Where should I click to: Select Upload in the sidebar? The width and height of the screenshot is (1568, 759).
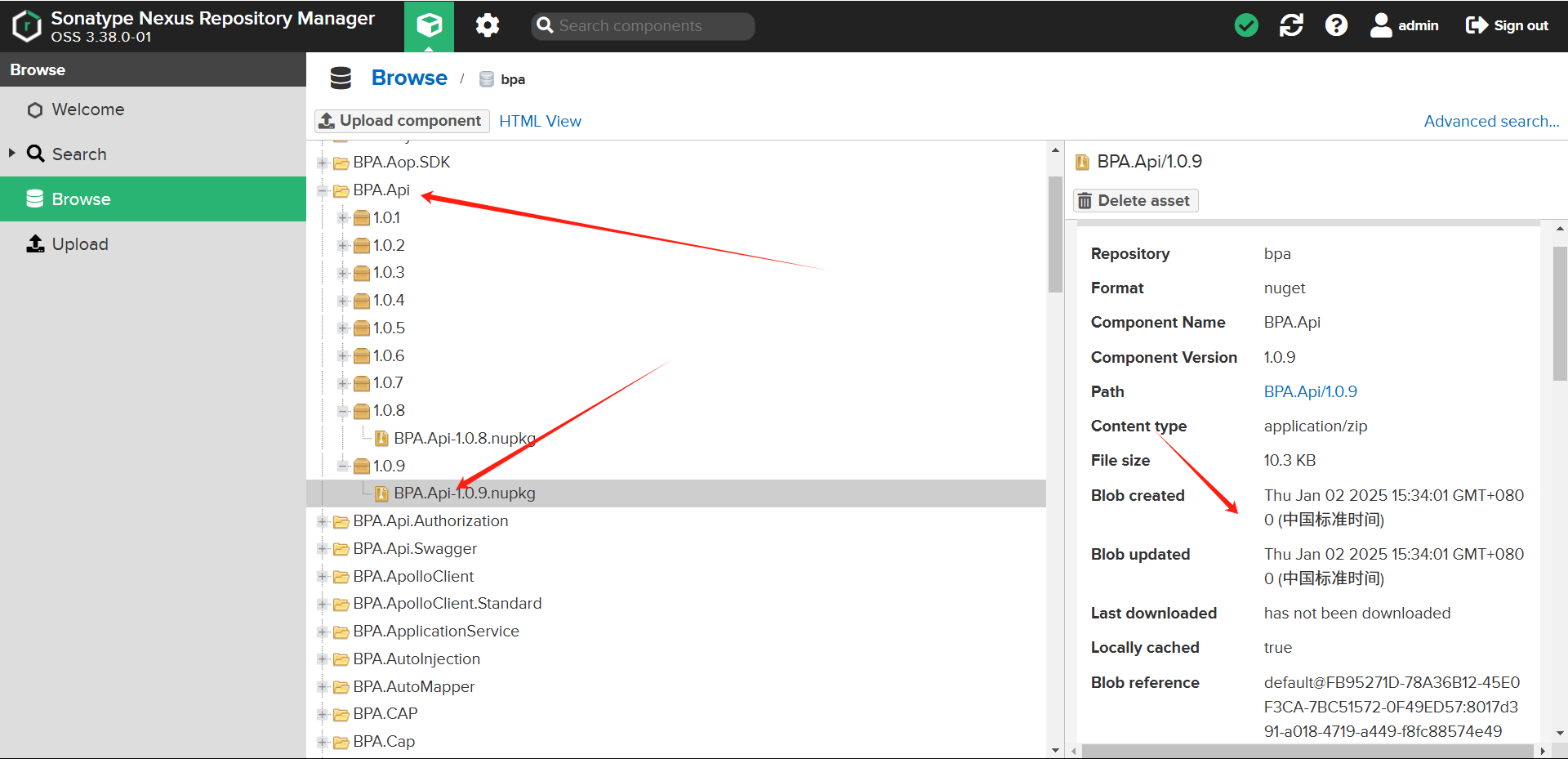(x=153, y=244)
